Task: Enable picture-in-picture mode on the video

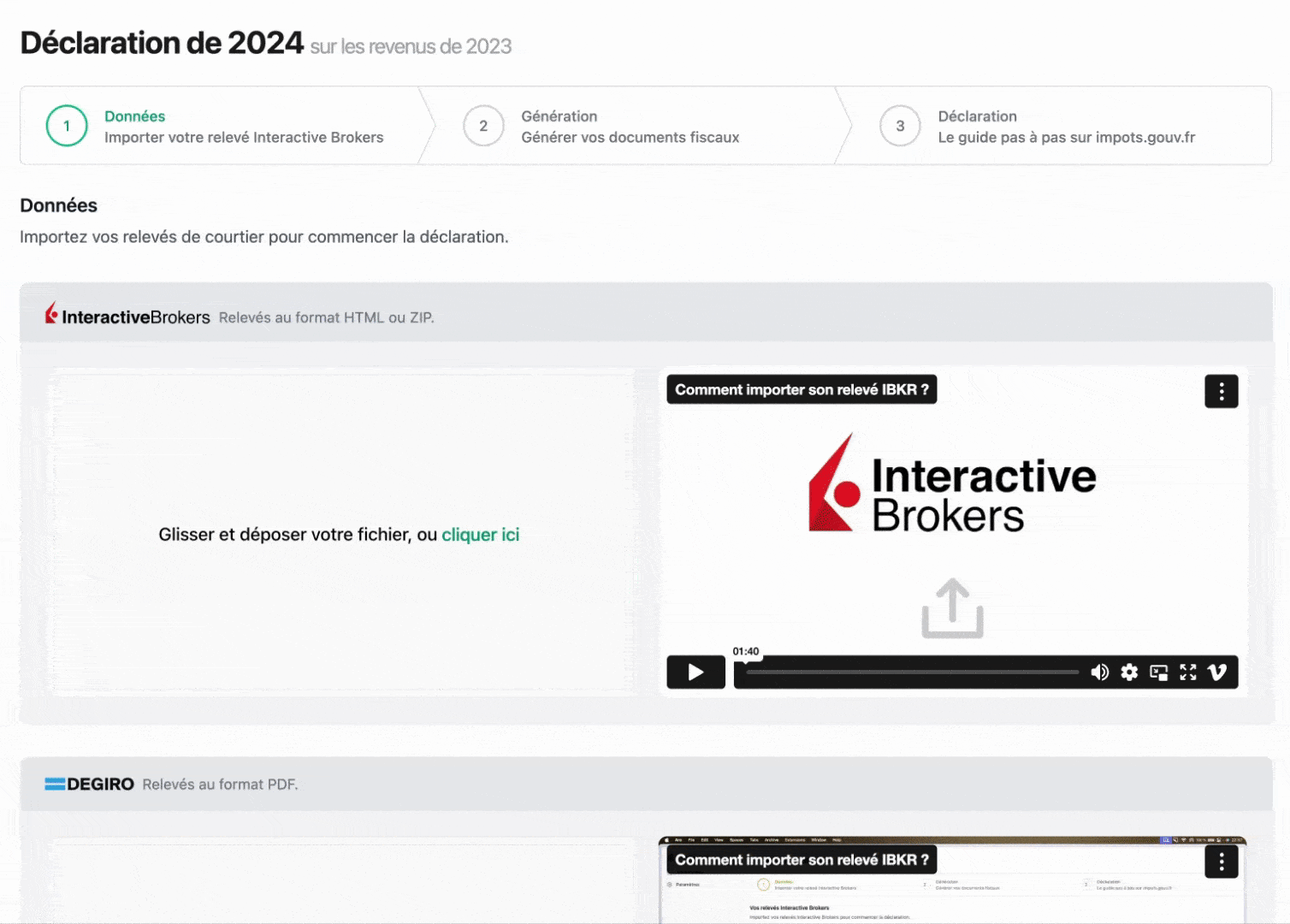Action: (x=1159, y=672)
